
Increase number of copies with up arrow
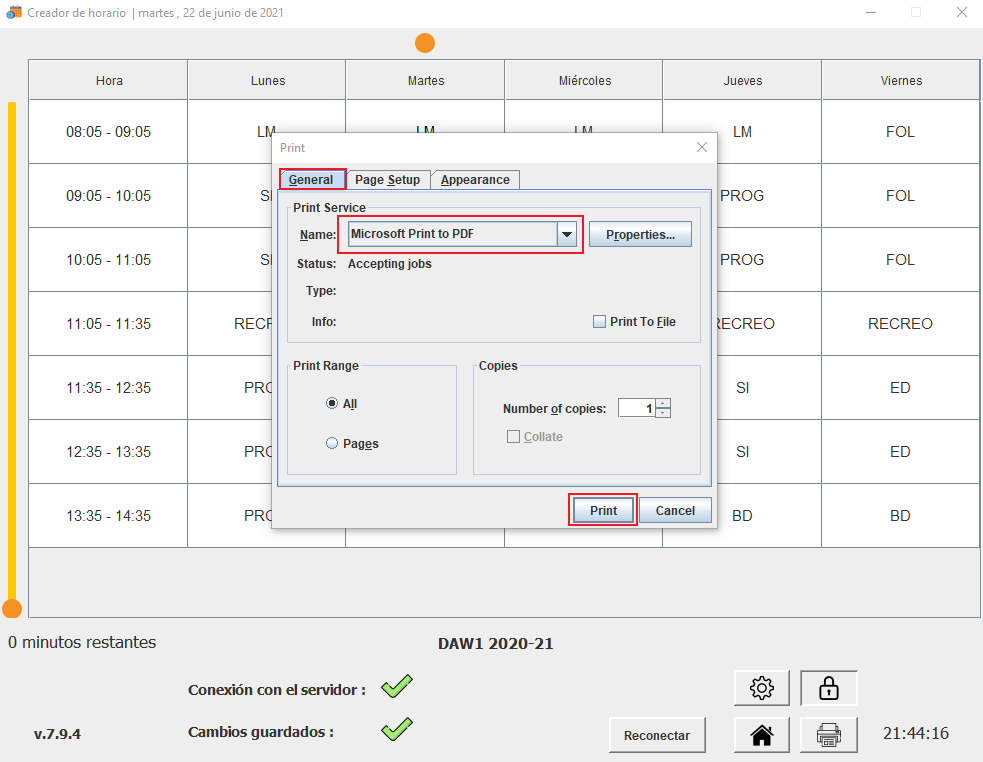click(x=663, y=403)
